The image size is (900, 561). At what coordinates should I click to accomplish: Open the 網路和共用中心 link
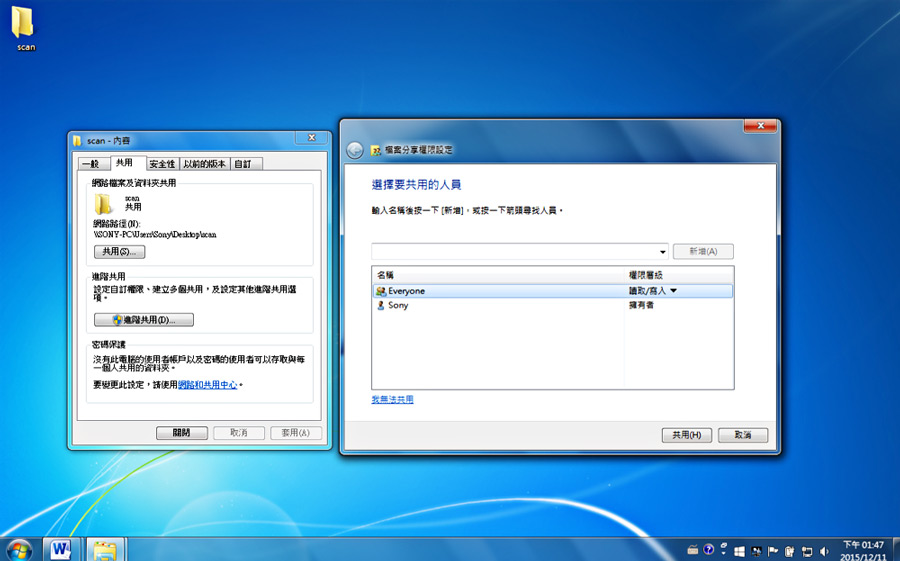coord(207,385)
